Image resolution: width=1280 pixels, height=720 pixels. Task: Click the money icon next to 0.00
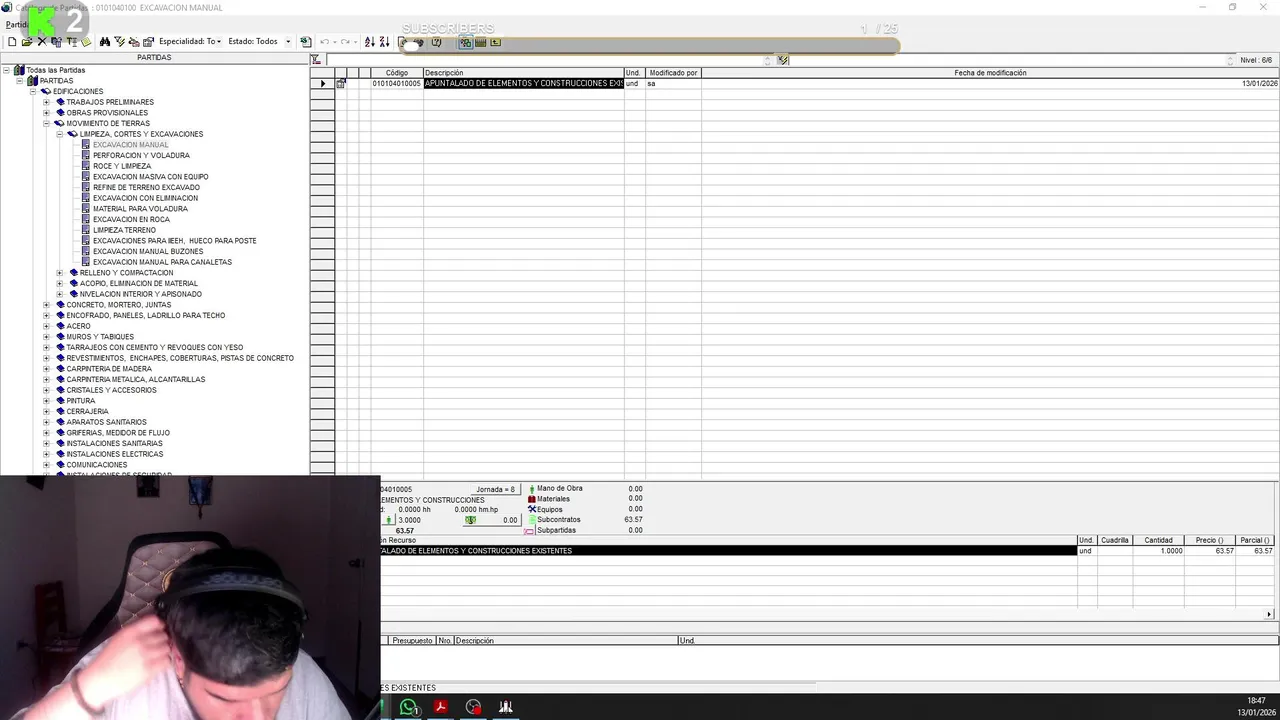click(470, 520)
